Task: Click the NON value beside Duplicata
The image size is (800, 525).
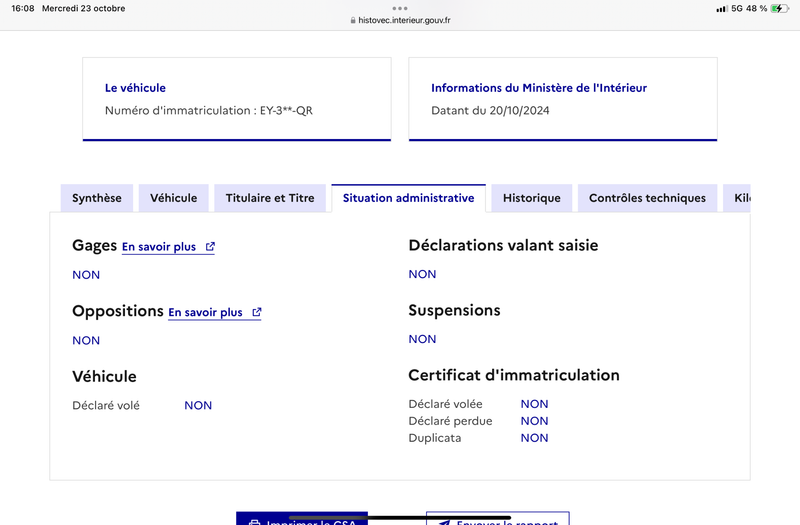Action: pos(535,438)
